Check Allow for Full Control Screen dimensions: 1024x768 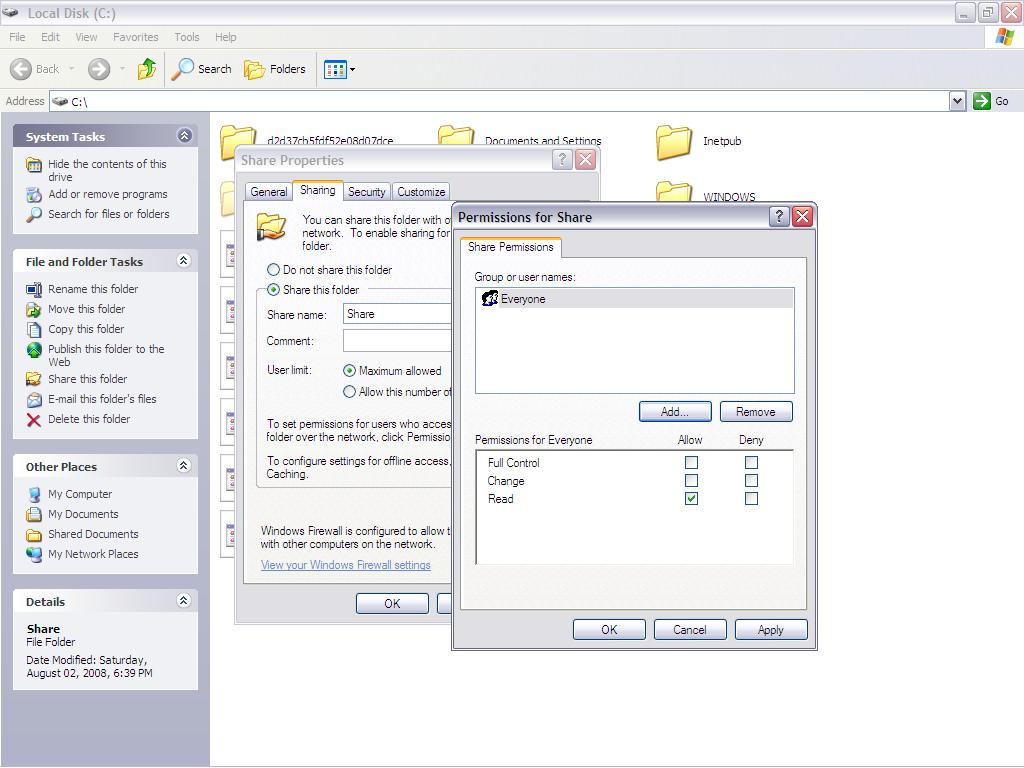point(691,462)
